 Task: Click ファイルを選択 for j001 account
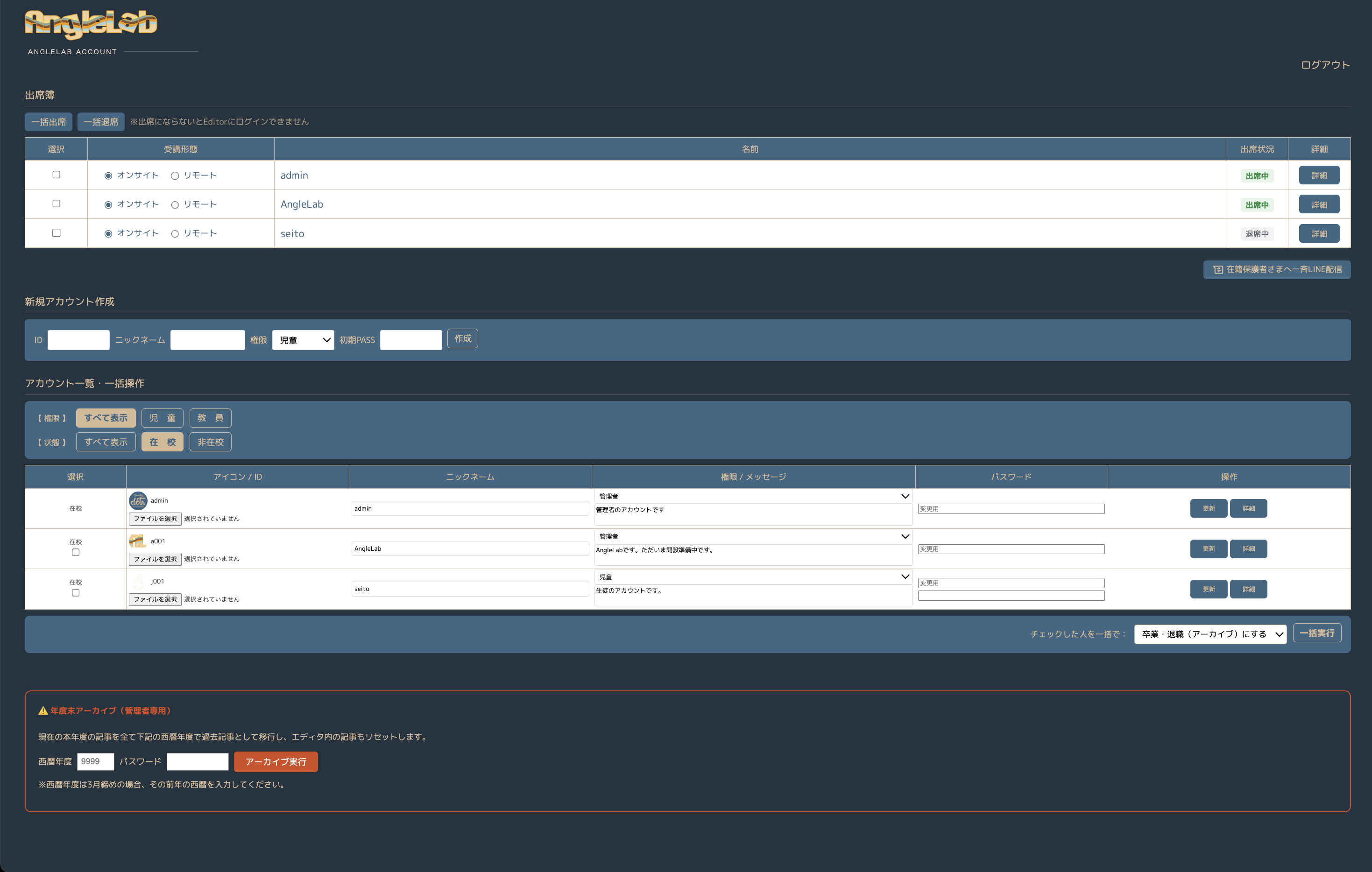pyautogui.click(x=155, y=600)
